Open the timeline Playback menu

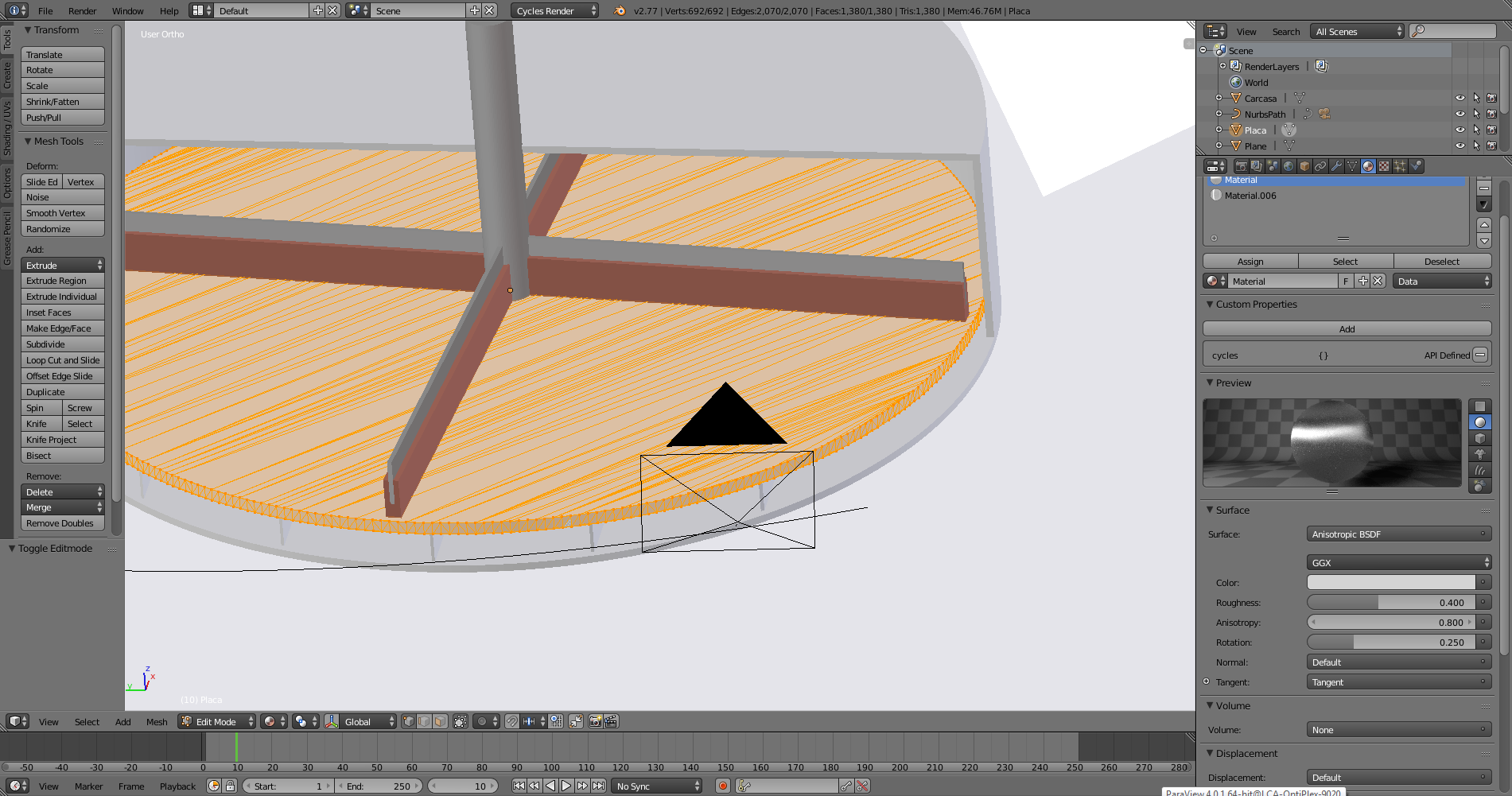click(x=177, y=786)
